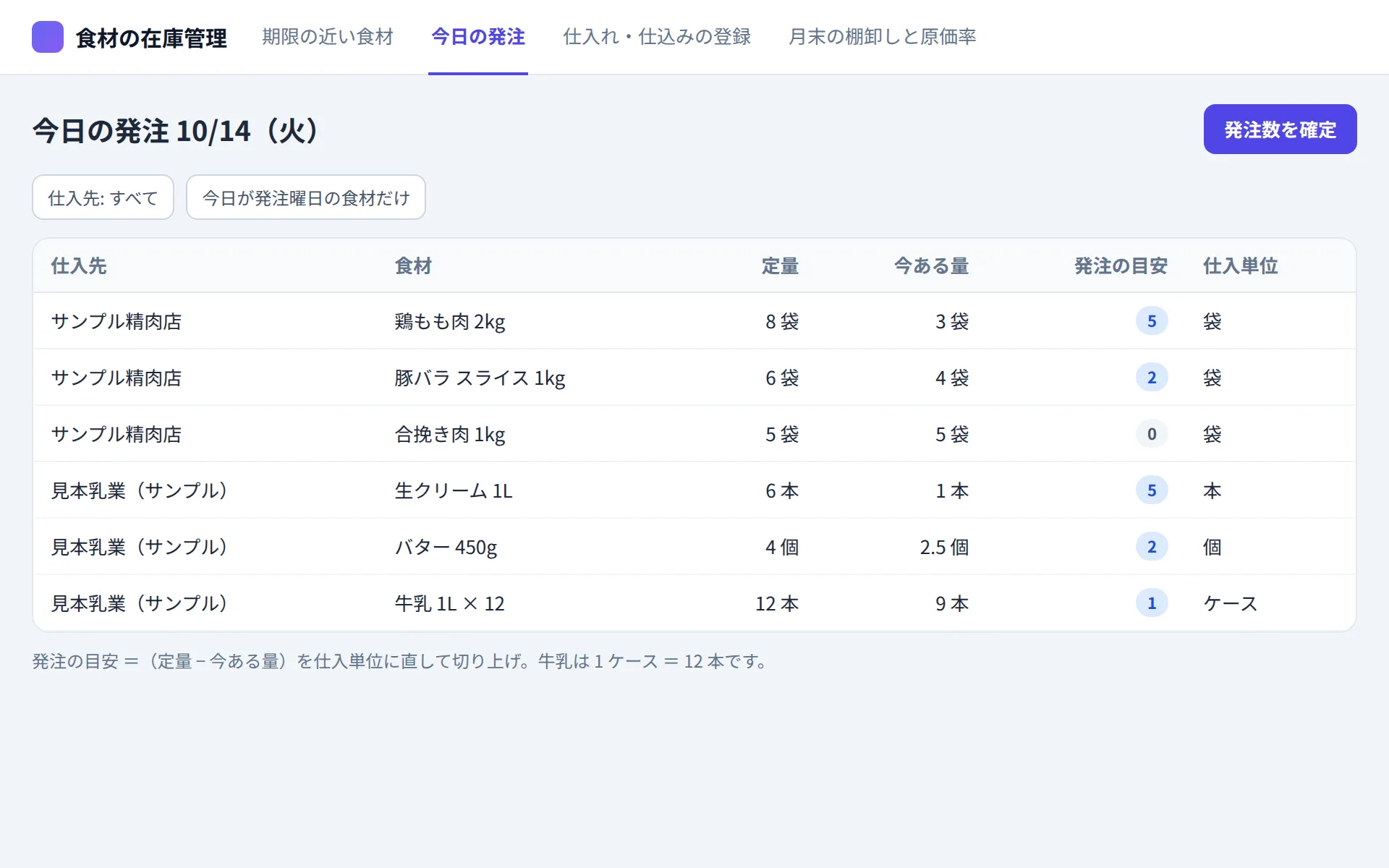Go to 月末の棚卸しと原価率 tab
1389x868 pixels.
click(883, 37)
